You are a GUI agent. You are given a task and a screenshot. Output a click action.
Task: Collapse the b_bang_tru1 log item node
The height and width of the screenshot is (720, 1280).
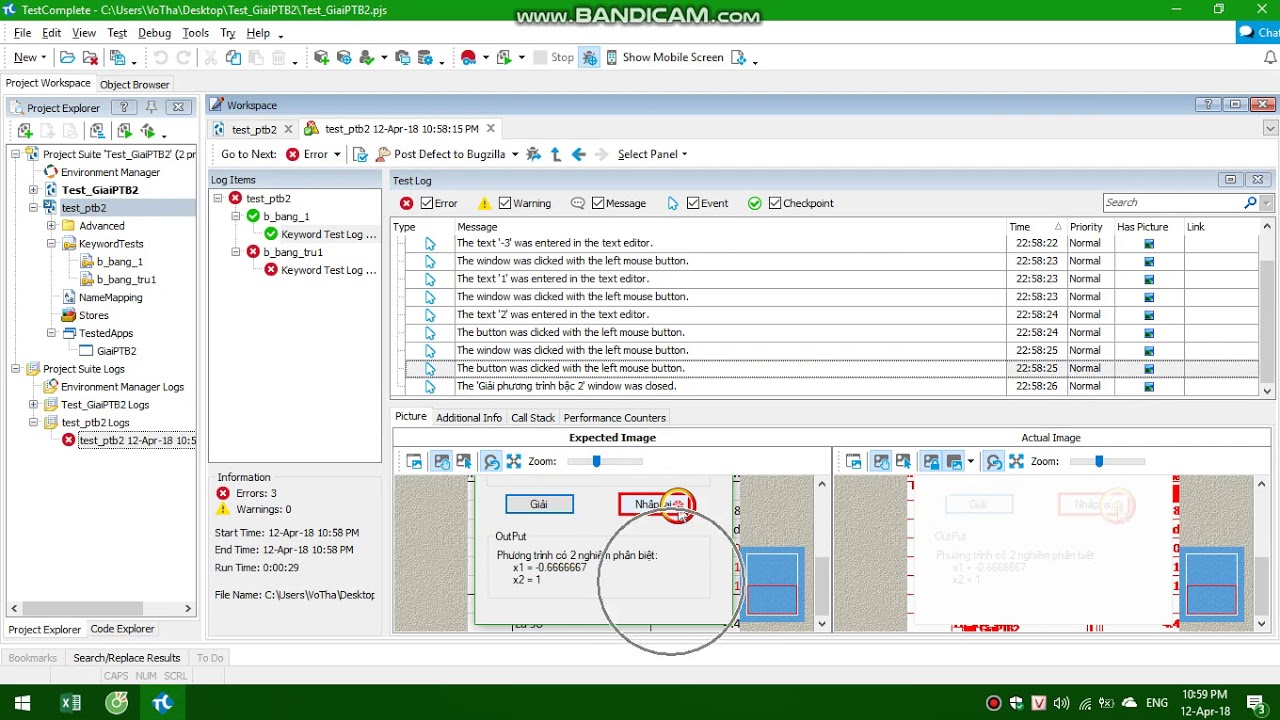click(236, 252)
